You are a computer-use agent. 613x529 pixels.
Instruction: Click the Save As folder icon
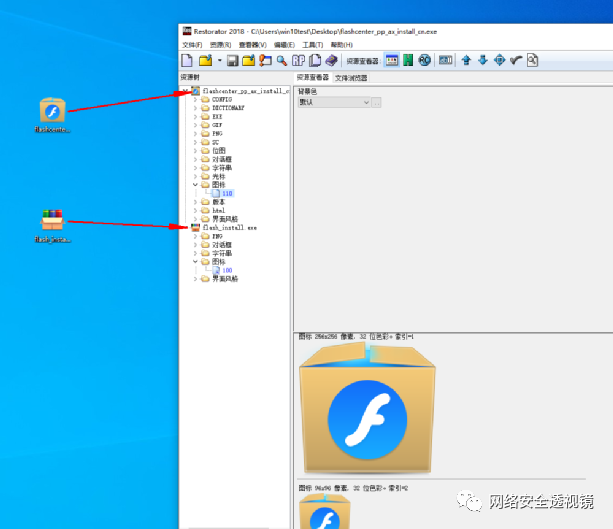click(249, 61)
